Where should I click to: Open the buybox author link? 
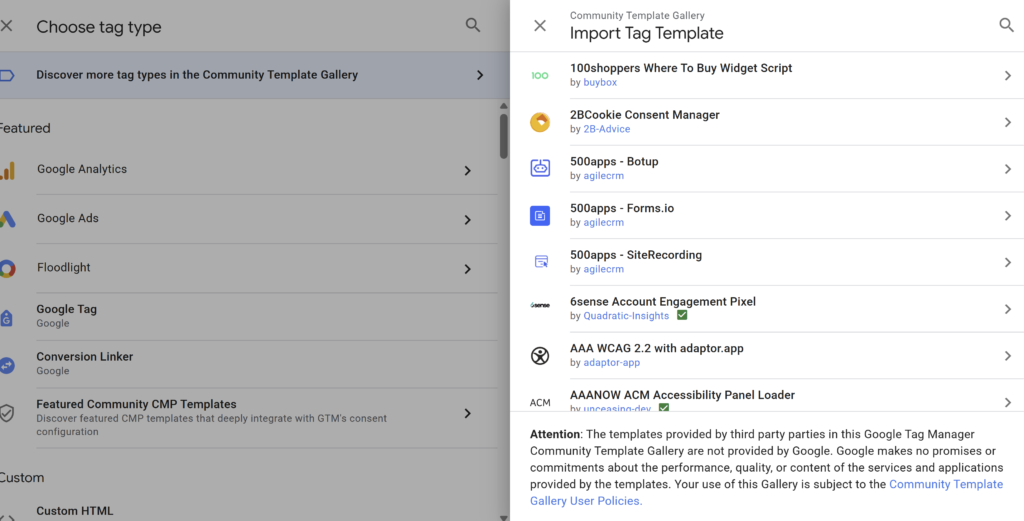pos(600,83)
